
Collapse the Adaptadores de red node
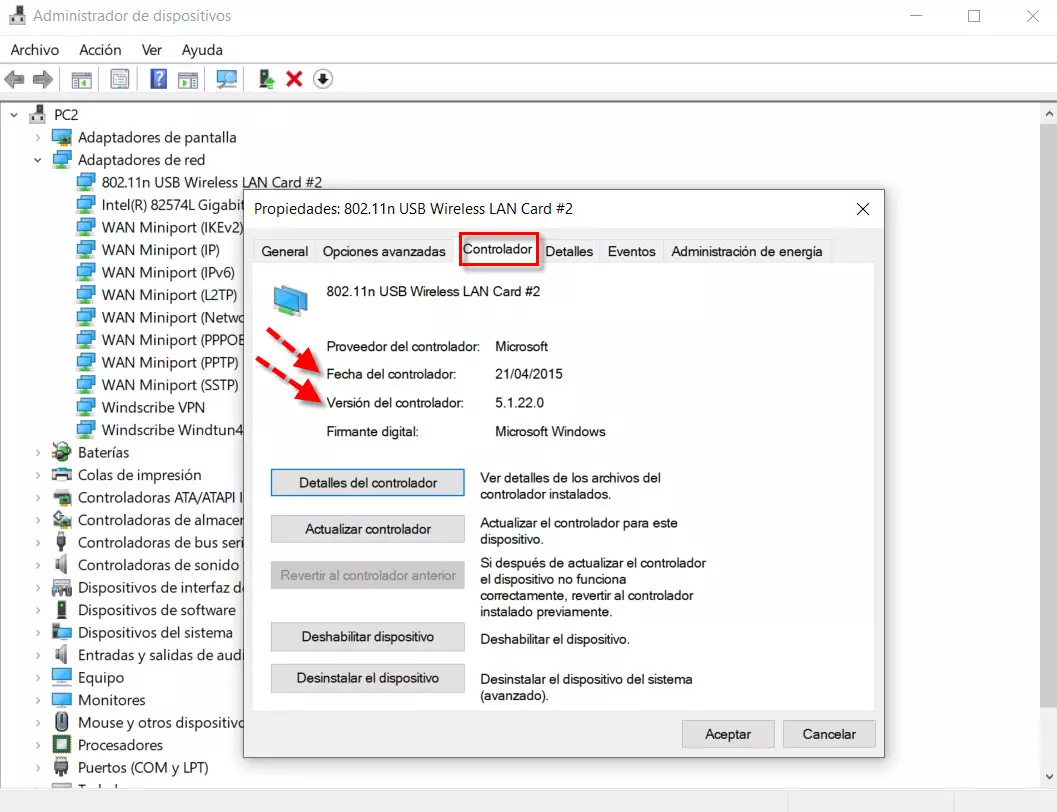[38, 160]
